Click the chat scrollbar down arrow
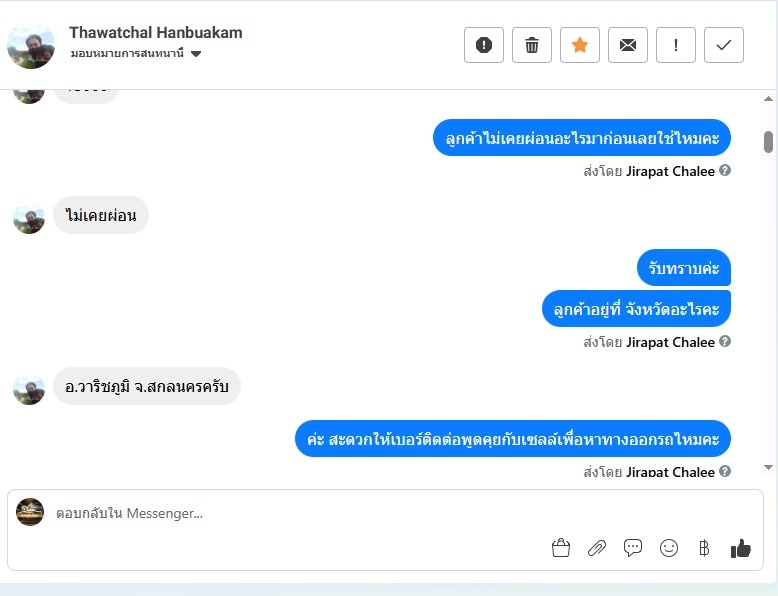The height and width of the screenshot is (596, 778). pos(768,467)
